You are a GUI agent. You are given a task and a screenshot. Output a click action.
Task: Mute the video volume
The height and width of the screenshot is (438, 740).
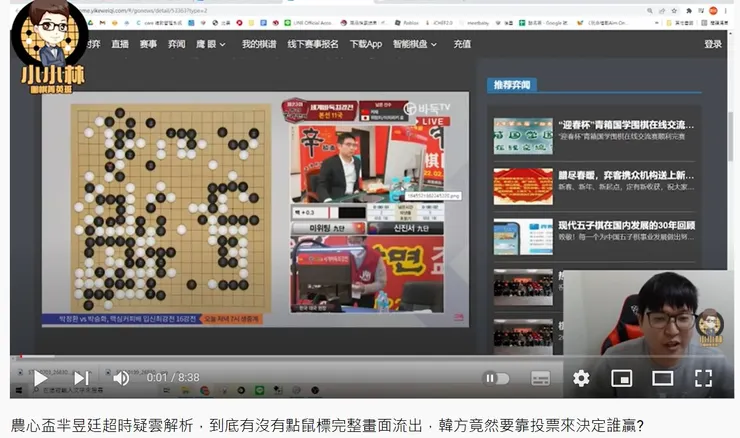click(121, 378)
